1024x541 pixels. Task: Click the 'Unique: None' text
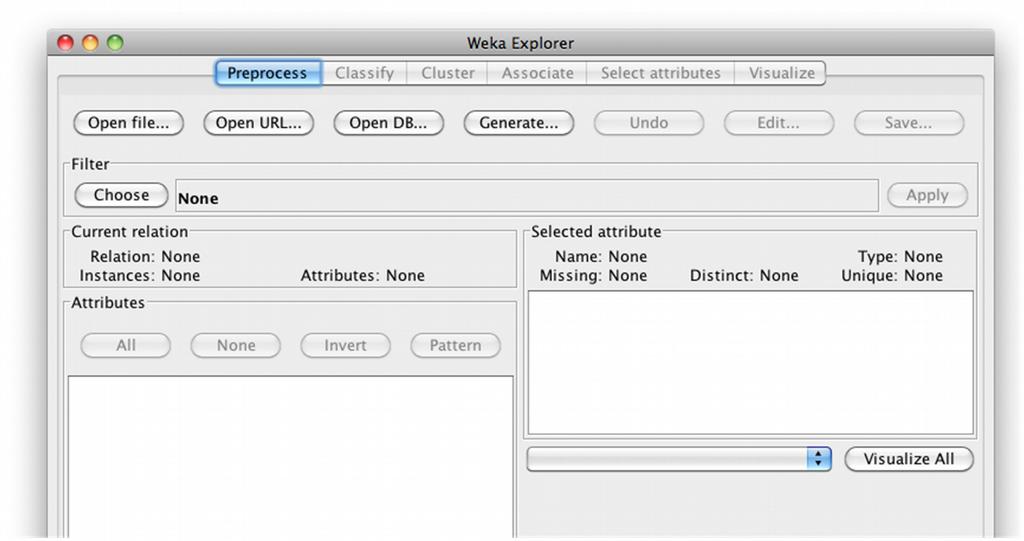[892, 276]
